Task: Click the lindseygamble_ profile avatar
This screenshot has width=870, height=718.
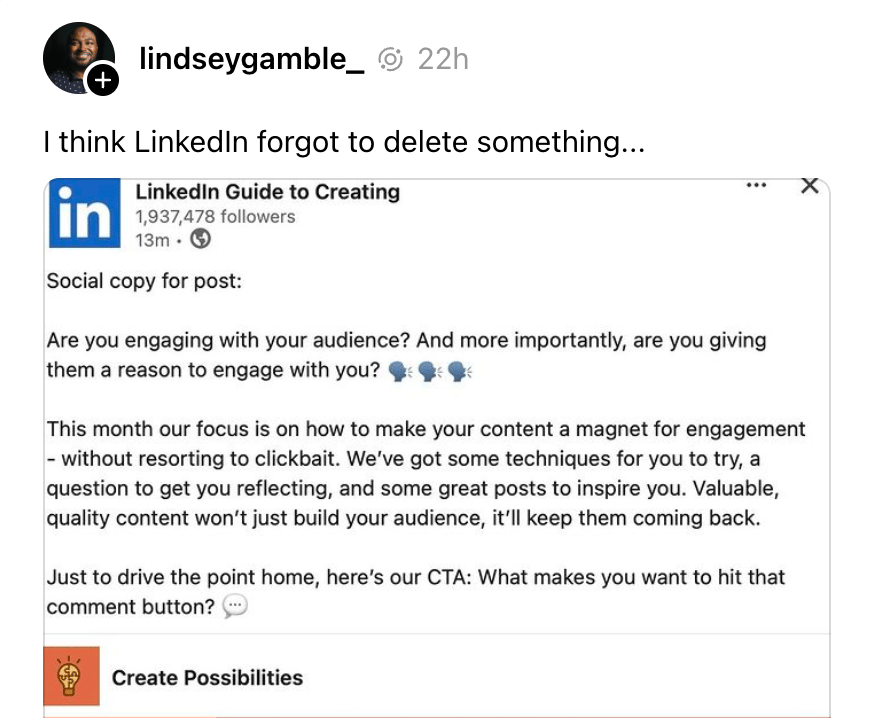Action: pyautogui.click(x=77, y=56)
